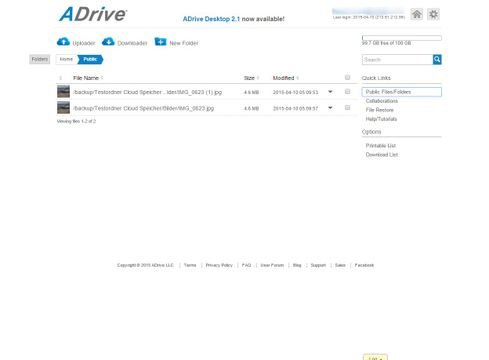Sort by Size column
Image resolution: width=489 pixels, height=360 pixels.
pos(251,78)
